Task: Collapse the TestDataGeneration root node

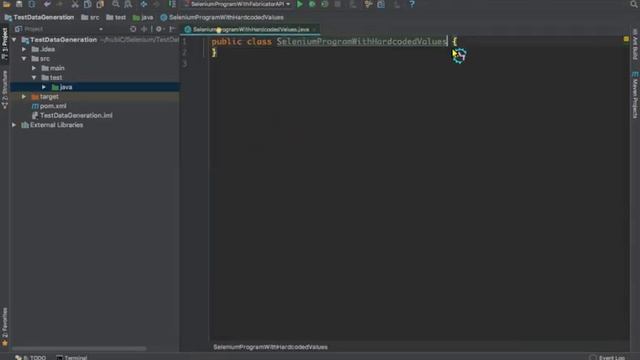Action: point(14,40)
